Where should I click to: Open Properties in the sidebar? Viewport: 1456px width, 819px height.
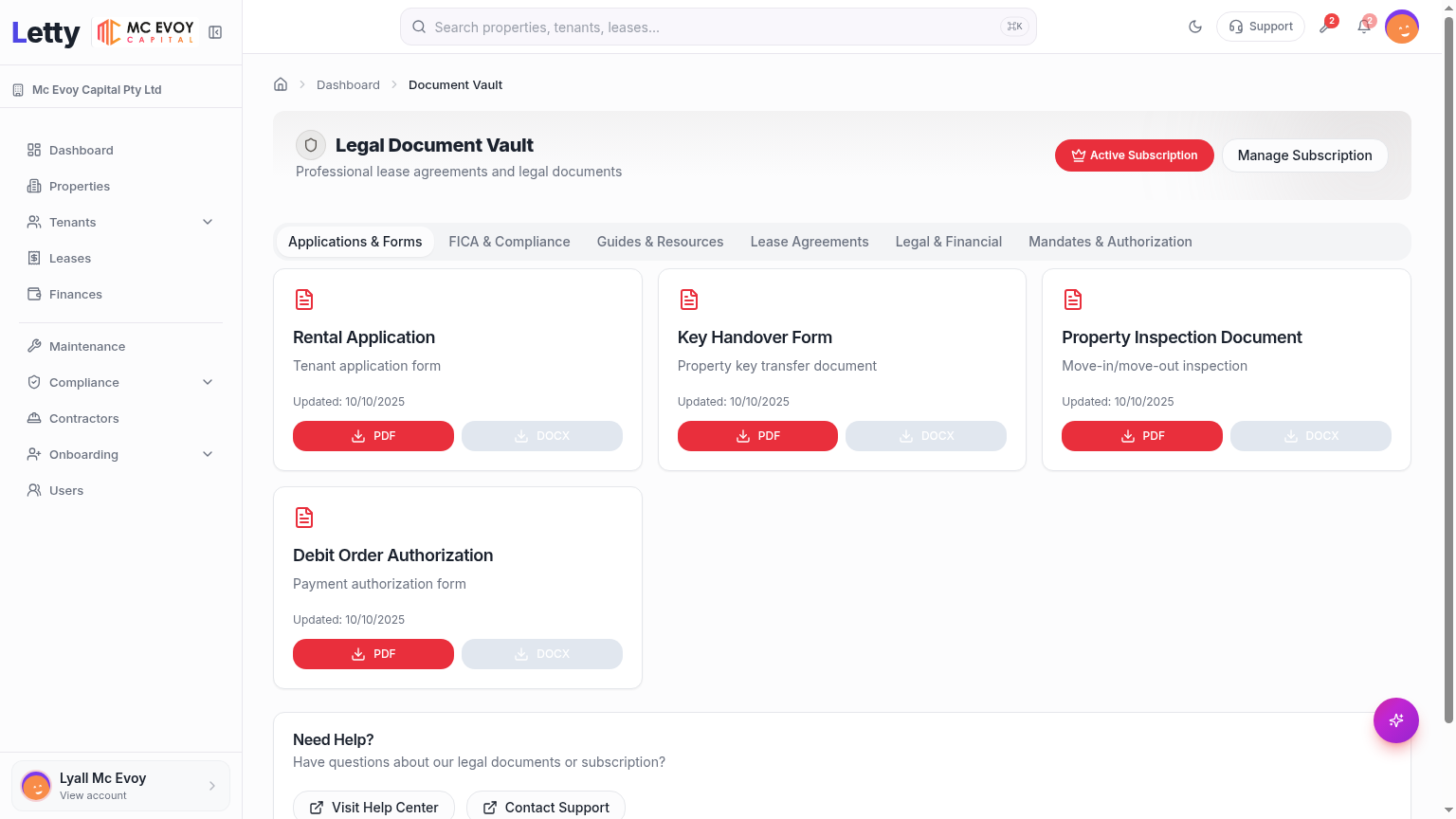click(120, 186)
